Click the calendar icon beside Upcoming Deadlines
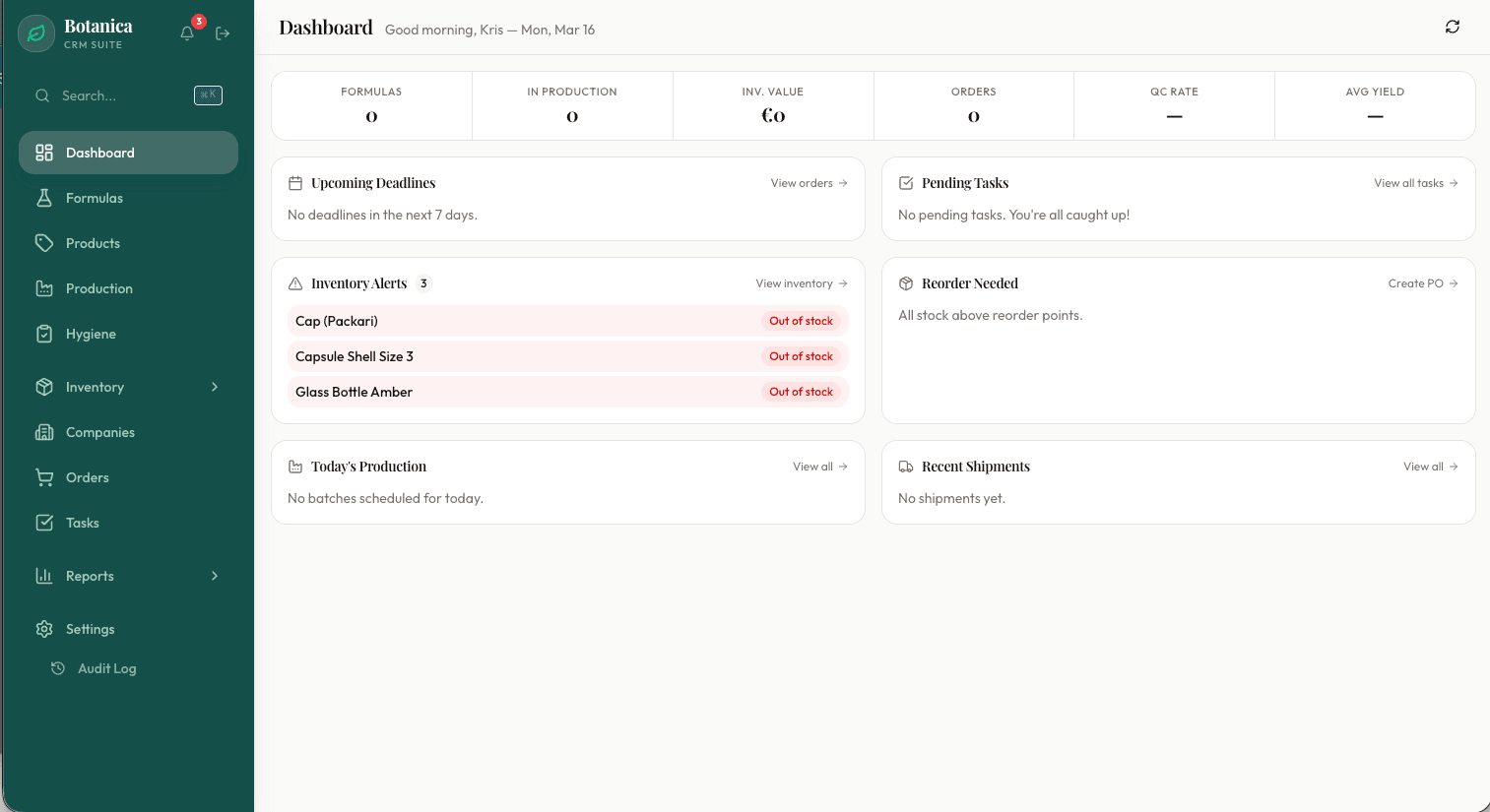Image resolution: width=1490 pixels, height=812 pixels. coord(295,182)
